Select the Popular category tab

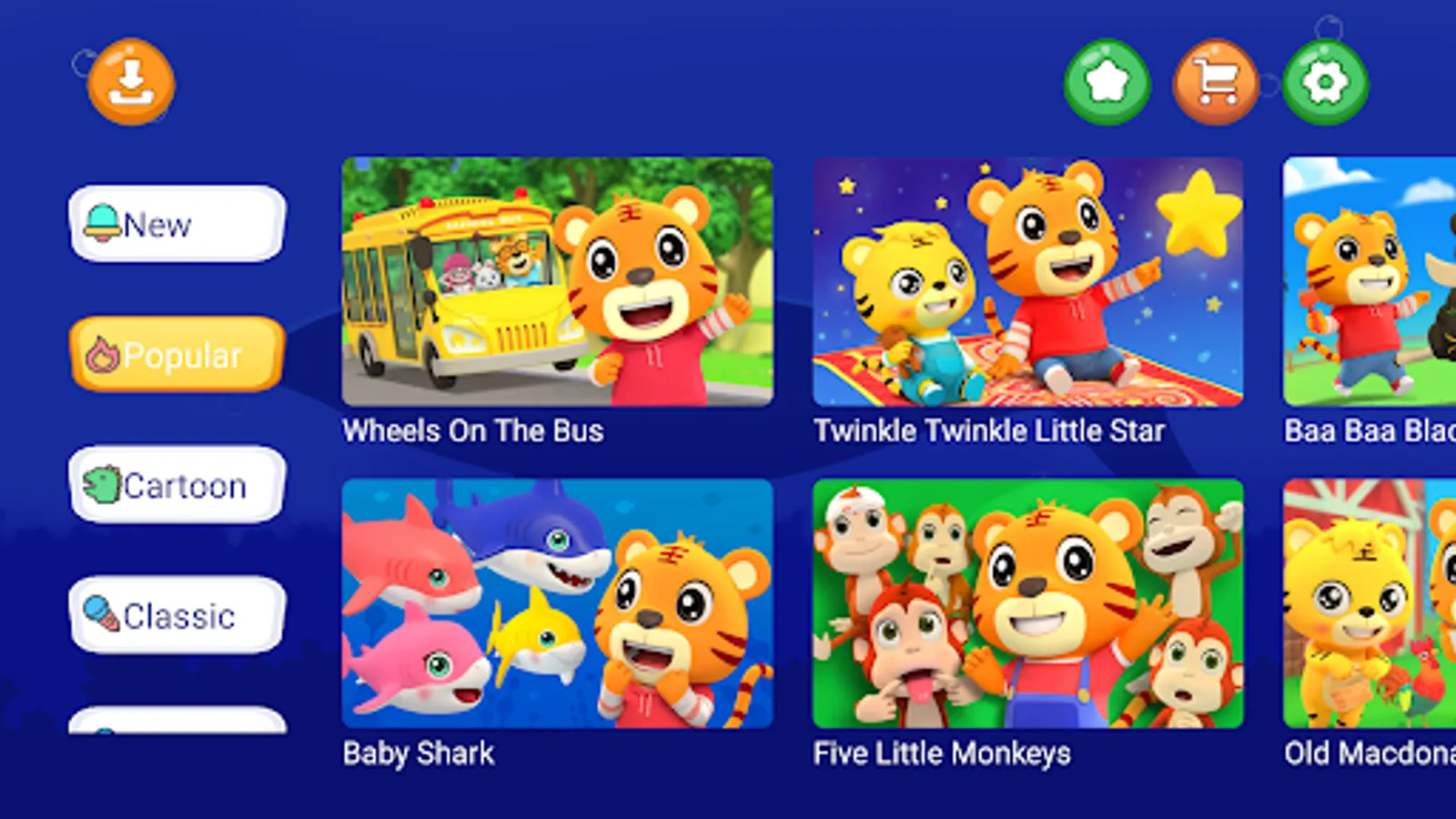[177, 354]
